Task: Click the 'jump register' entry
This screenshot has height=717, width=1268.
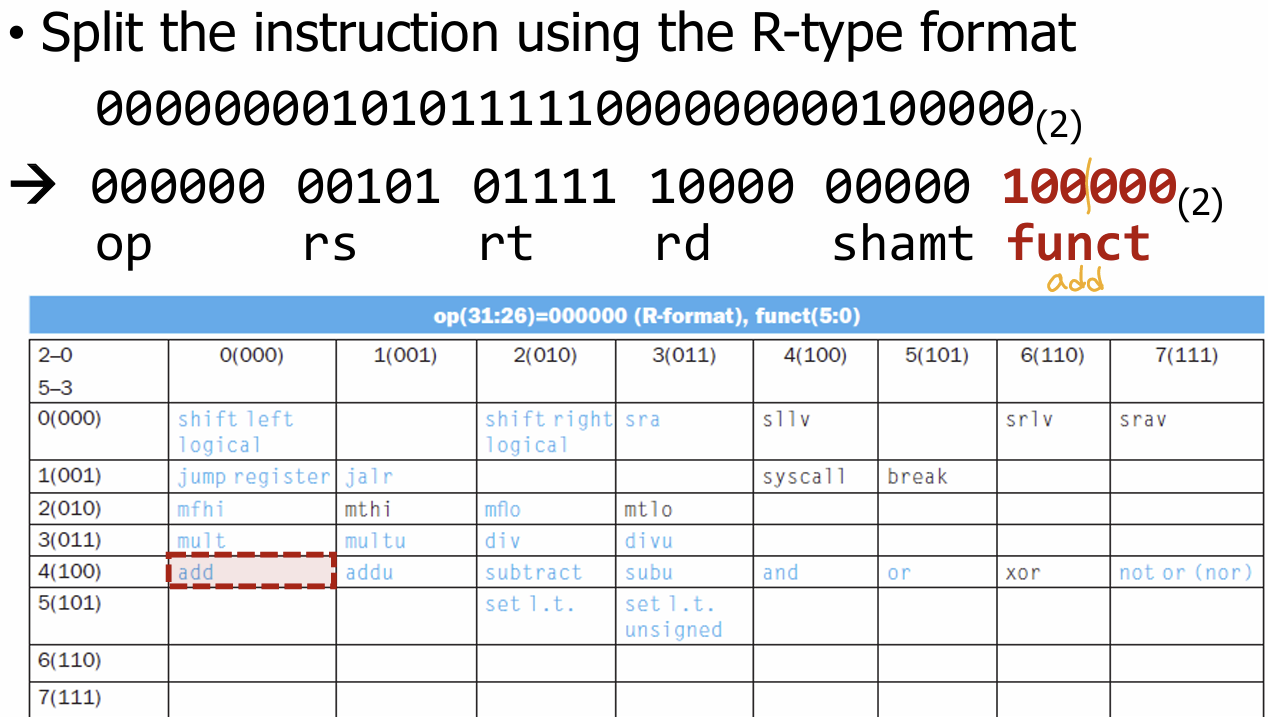Action: tap(254, 477)
